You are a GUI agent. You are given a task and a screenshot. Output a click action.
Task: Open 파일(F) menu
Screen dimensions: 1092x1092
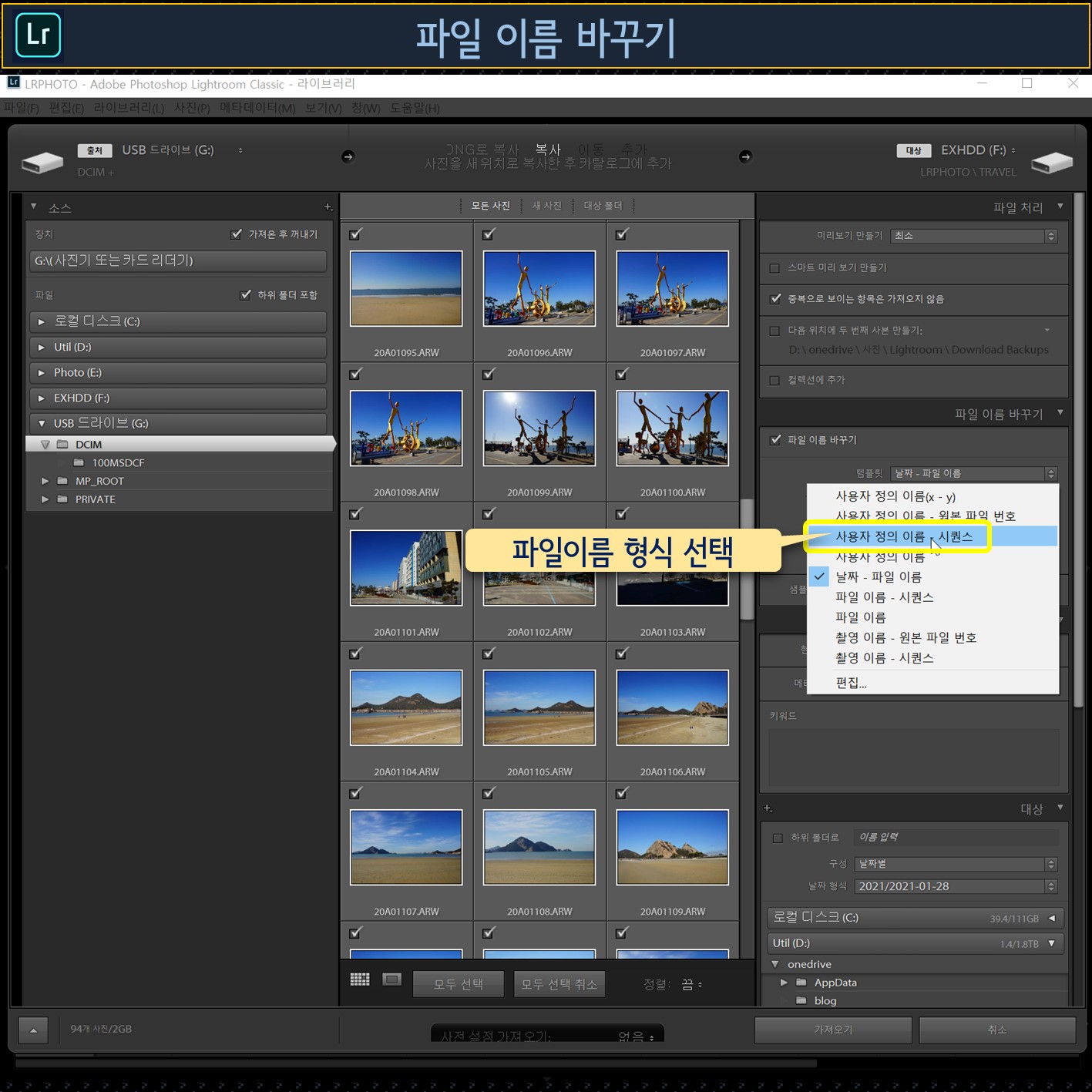pyautogui.click(x=22, y=108)
